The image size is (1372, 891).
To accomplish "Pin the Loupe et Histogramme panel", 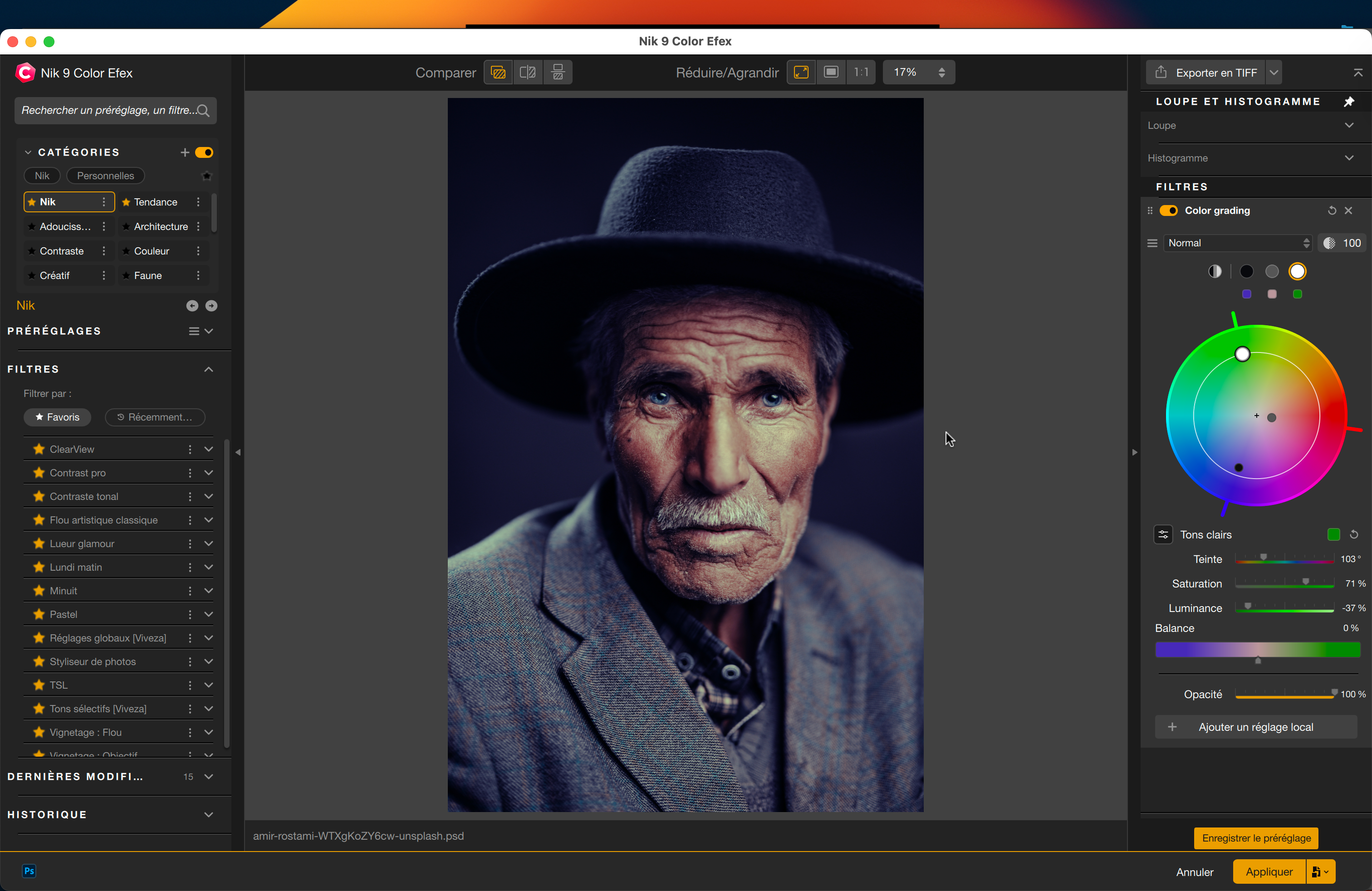I will click(x=1349, y=102).
